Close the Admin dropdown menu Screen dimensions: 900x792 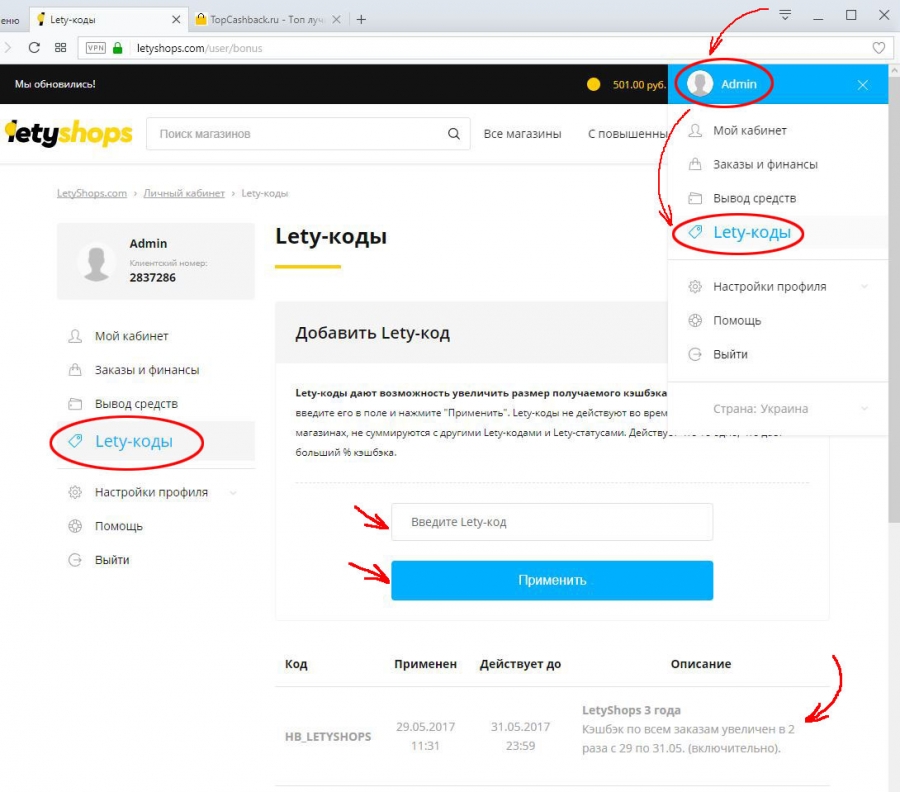click(863, 85)
